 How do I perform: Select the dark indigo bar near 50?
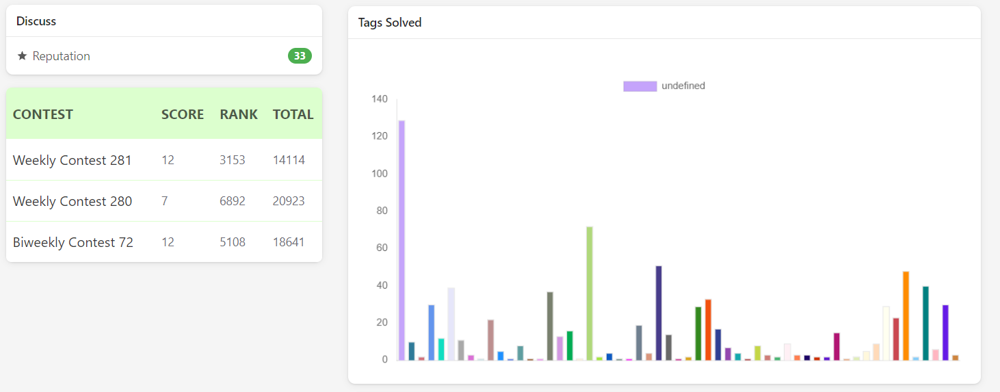point(659,313)
